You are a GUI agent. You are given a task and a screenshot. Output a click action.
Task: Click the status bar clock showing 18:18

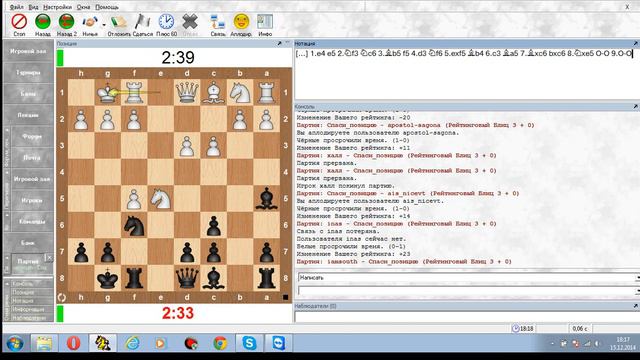(523, 329)
